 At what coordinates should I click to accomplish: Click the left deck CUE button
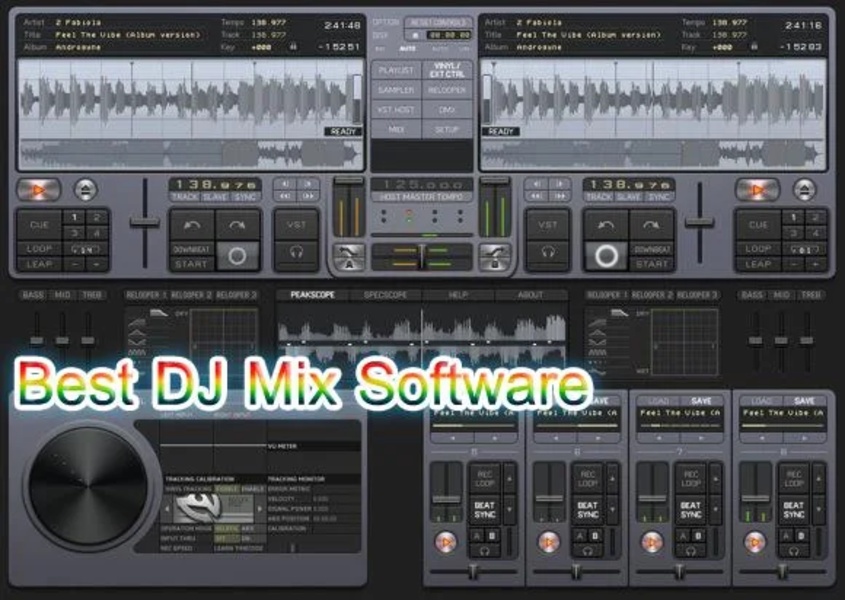(x=39, y=225)
